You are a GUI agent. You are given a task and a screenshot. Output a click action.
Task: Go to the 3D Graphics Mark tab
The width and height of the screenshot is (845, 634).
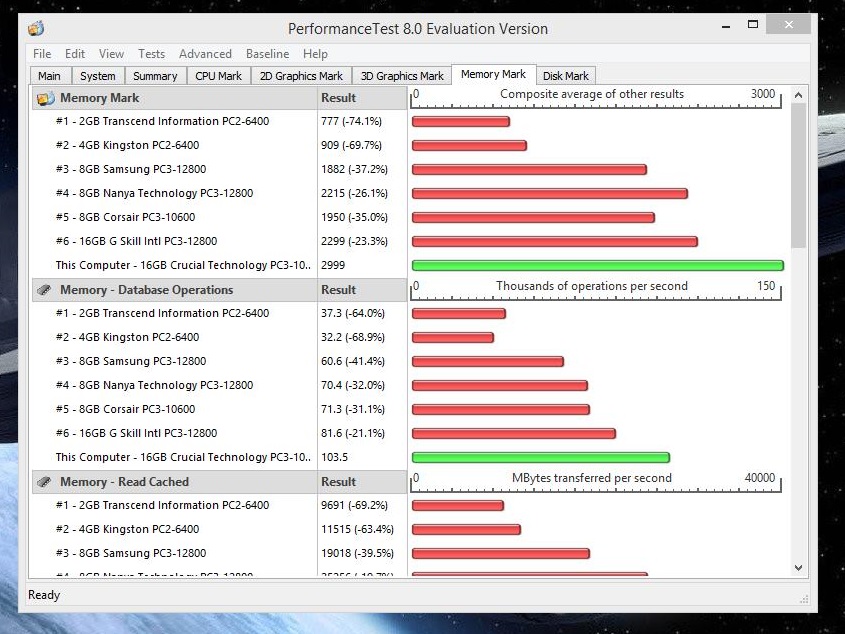(402, 76)
